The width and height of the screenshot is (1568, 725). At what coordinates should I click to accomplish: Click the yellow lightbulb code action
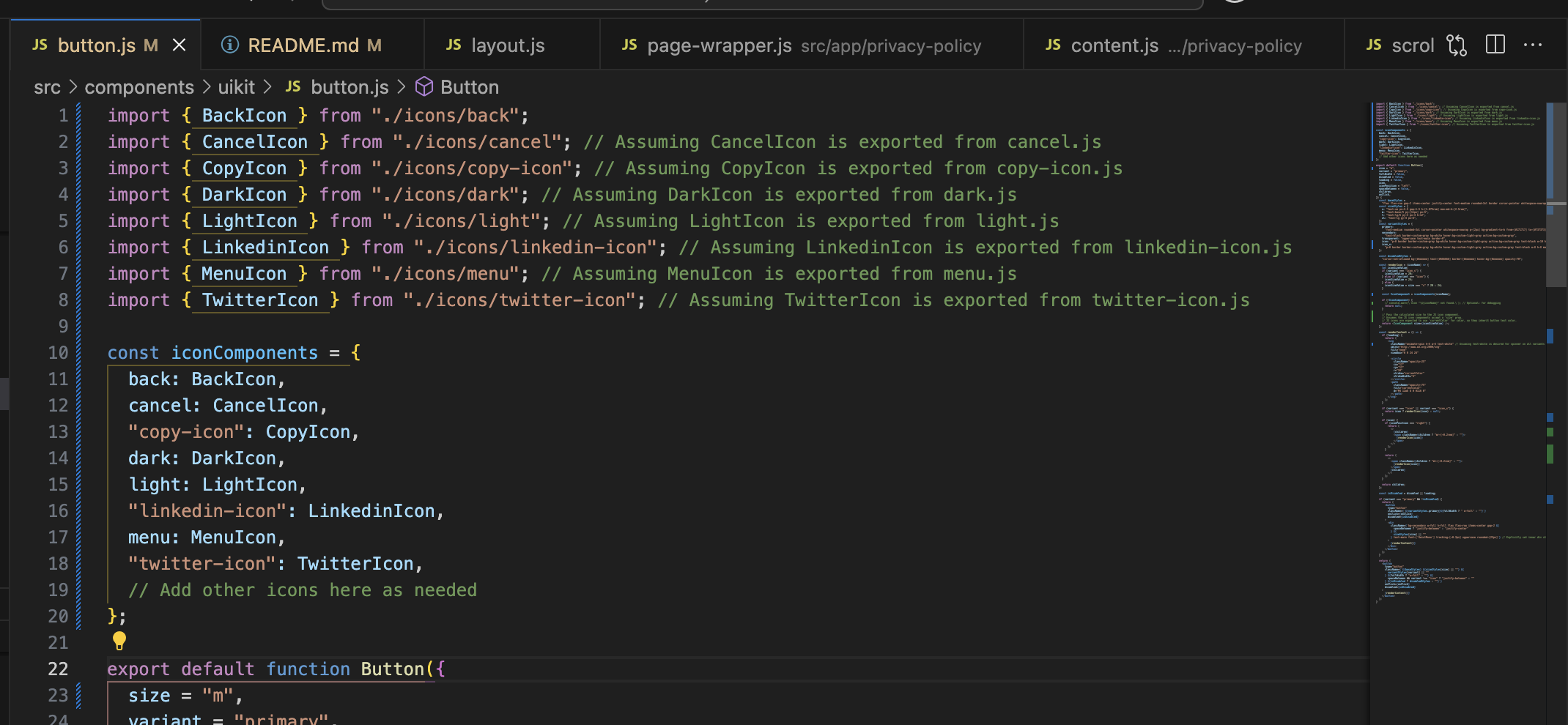119,642
